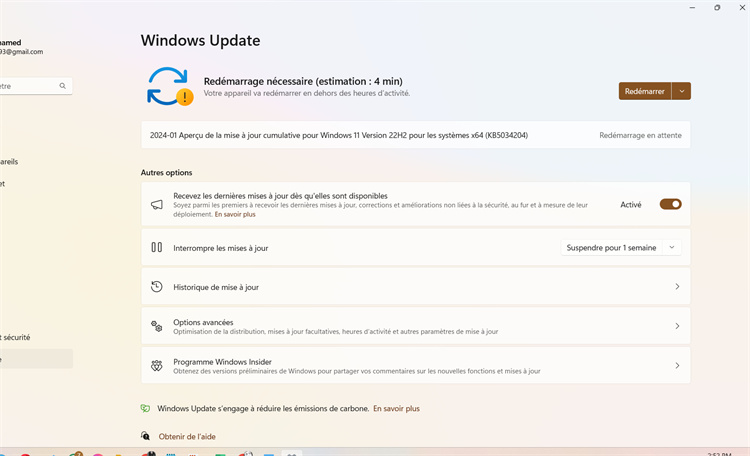Click the Windows Update page title
The image size is (750, 456).
200,41
